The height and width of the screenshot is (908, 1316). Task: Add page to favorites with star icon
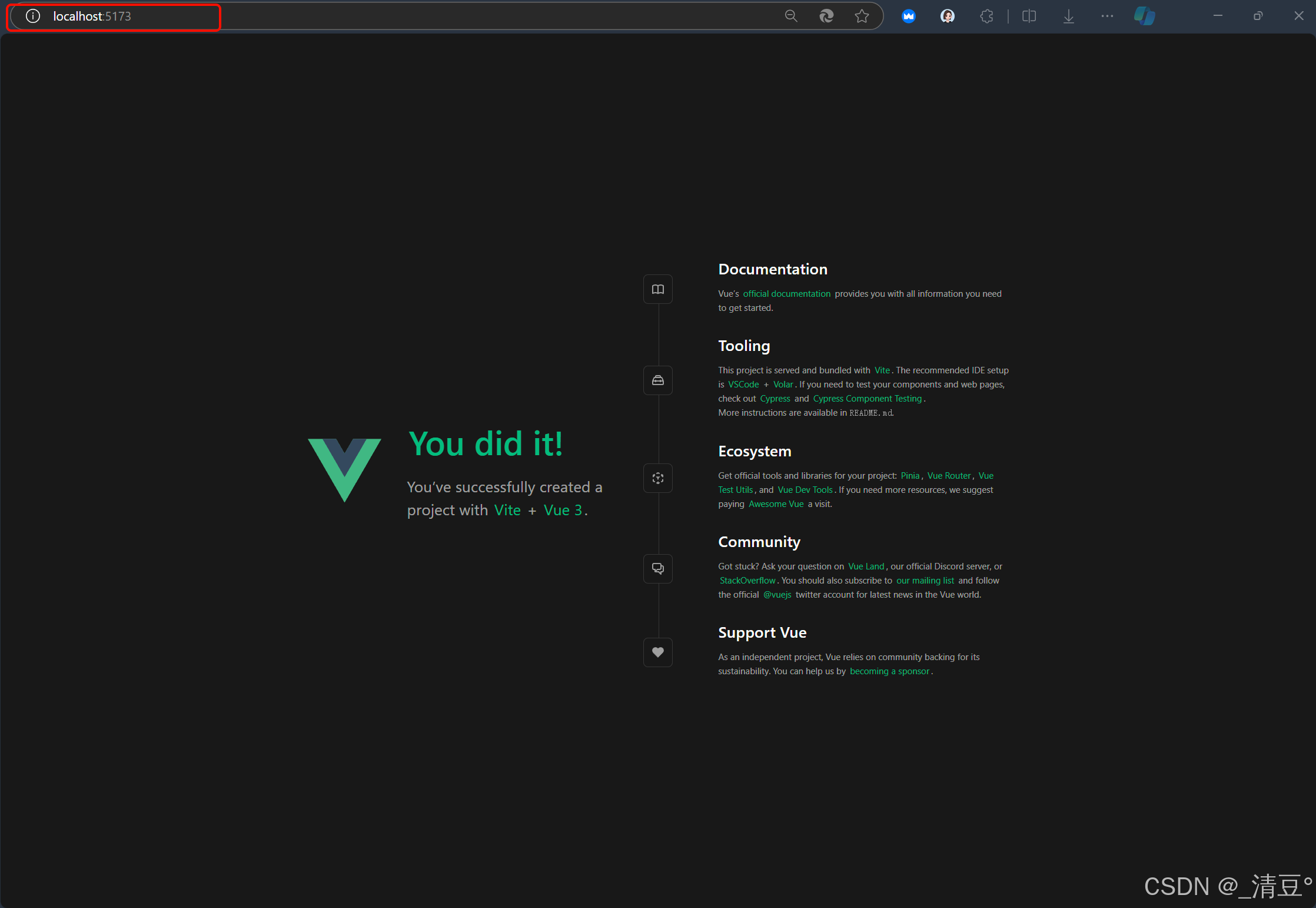(x=862, y=16)
